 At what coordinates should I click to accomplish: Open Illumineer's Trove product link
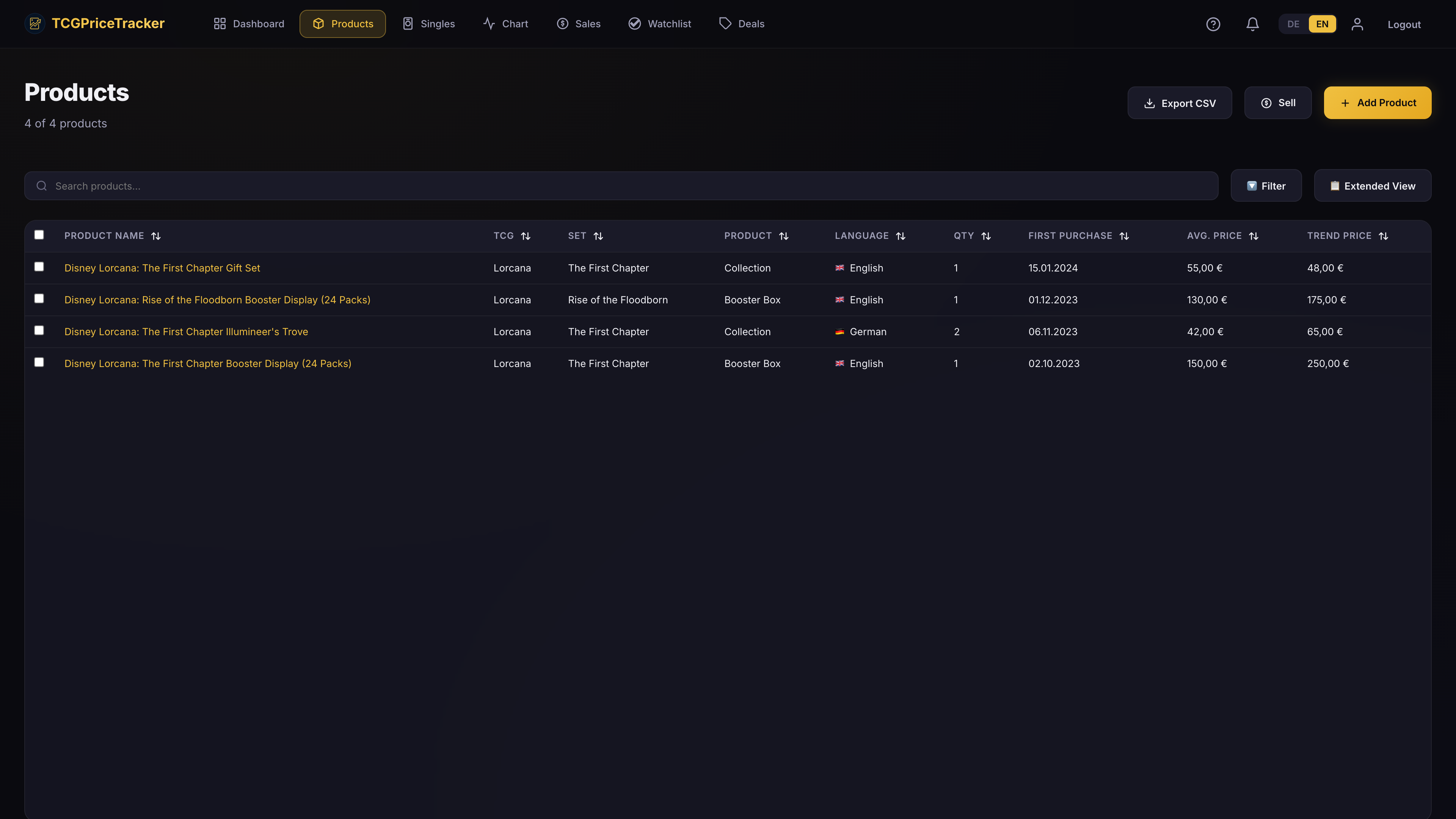pos(186,332)
